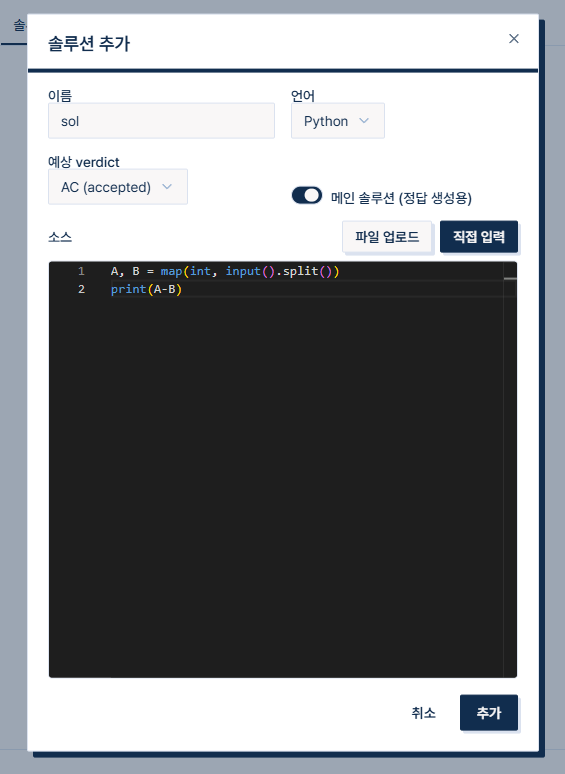Expand the 예상 verdict dropdown
The width and height of the screenshot is (565, 774).
click(118, 187)
